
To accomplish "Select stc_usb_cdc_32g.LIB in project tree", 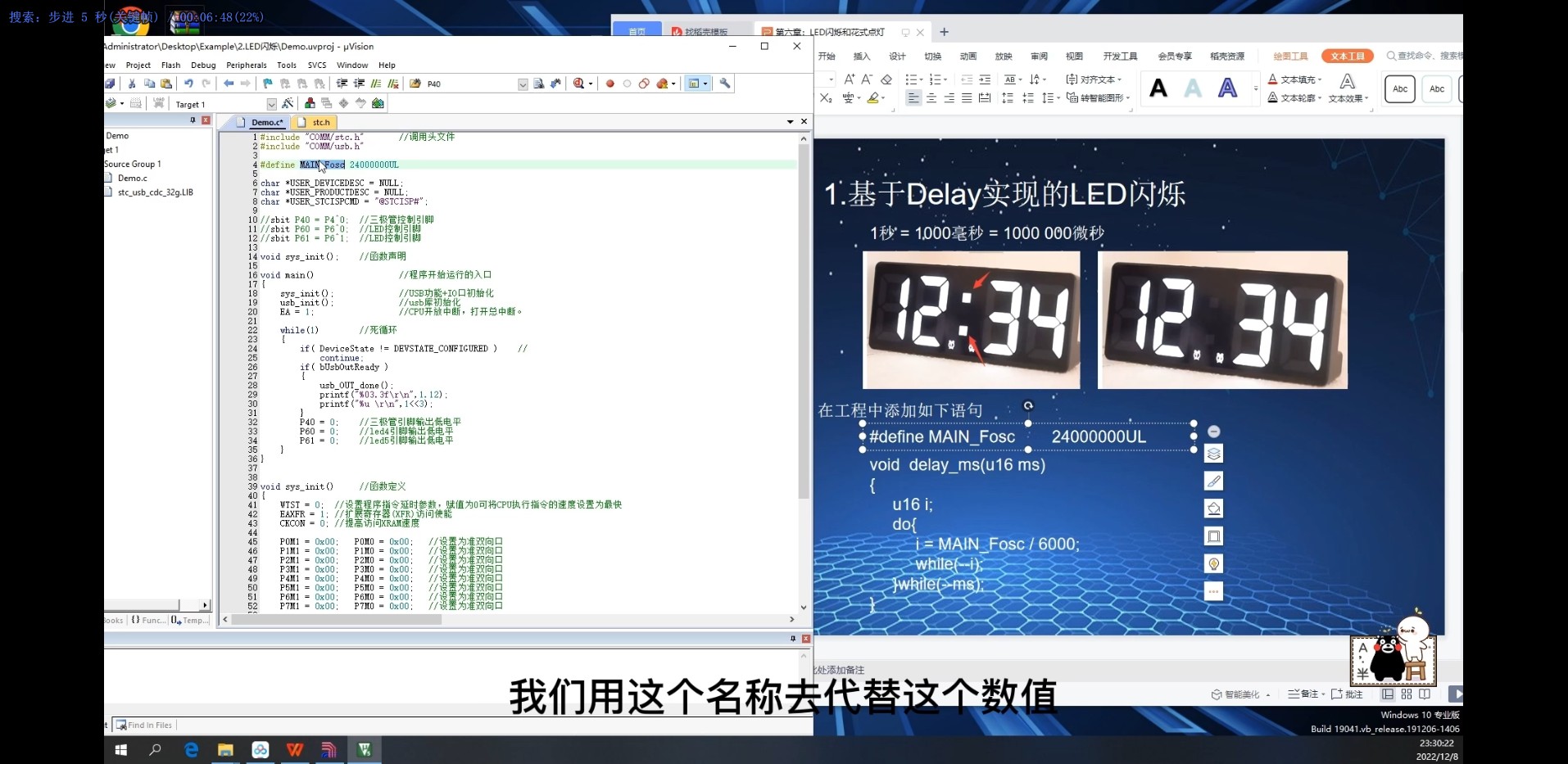I will [x=156, y=192].
